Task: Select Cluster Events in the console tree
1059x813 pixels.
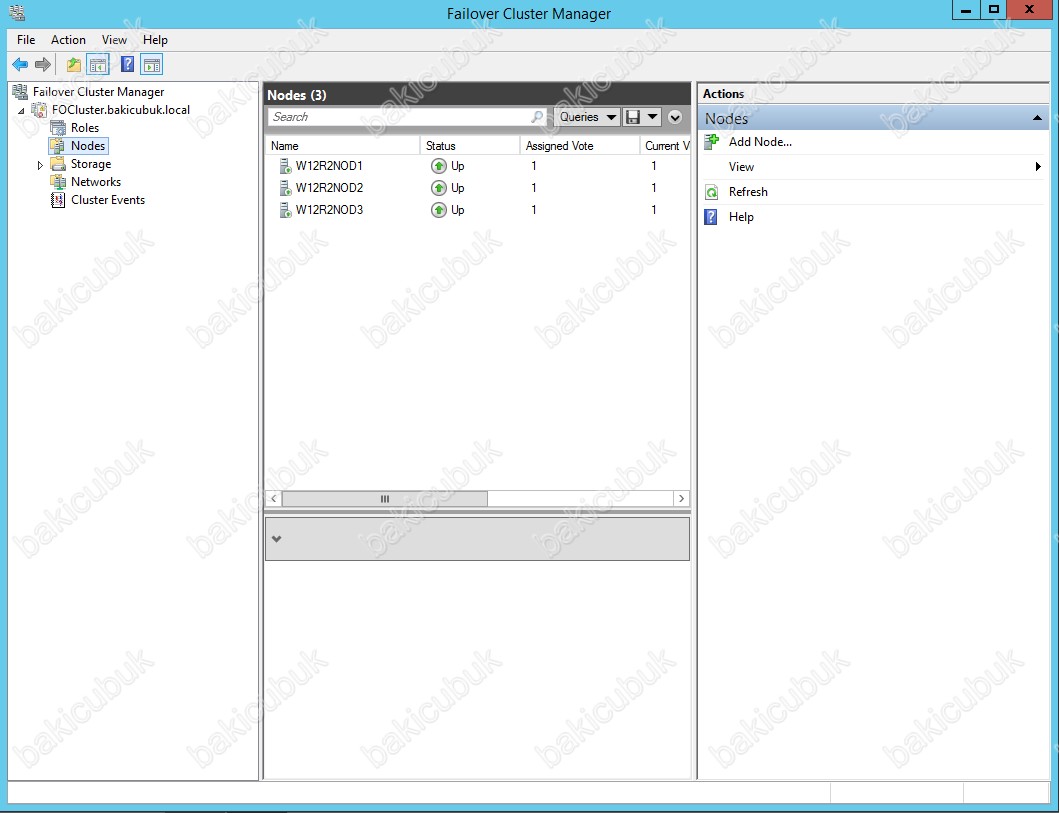Action: pyautogui.click(x=108, y=200)
